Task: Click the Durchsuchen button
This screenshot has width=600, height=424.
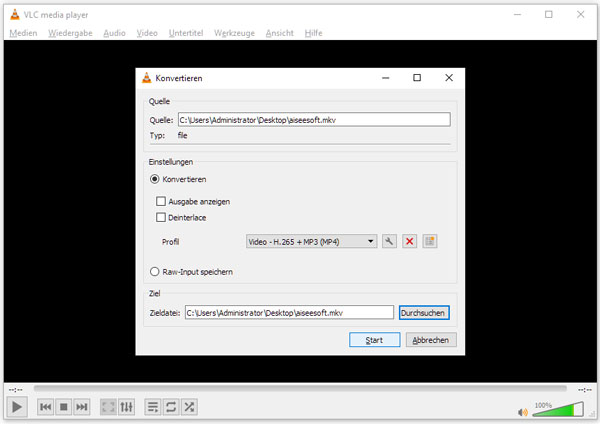Action: (x=424, y=313)
